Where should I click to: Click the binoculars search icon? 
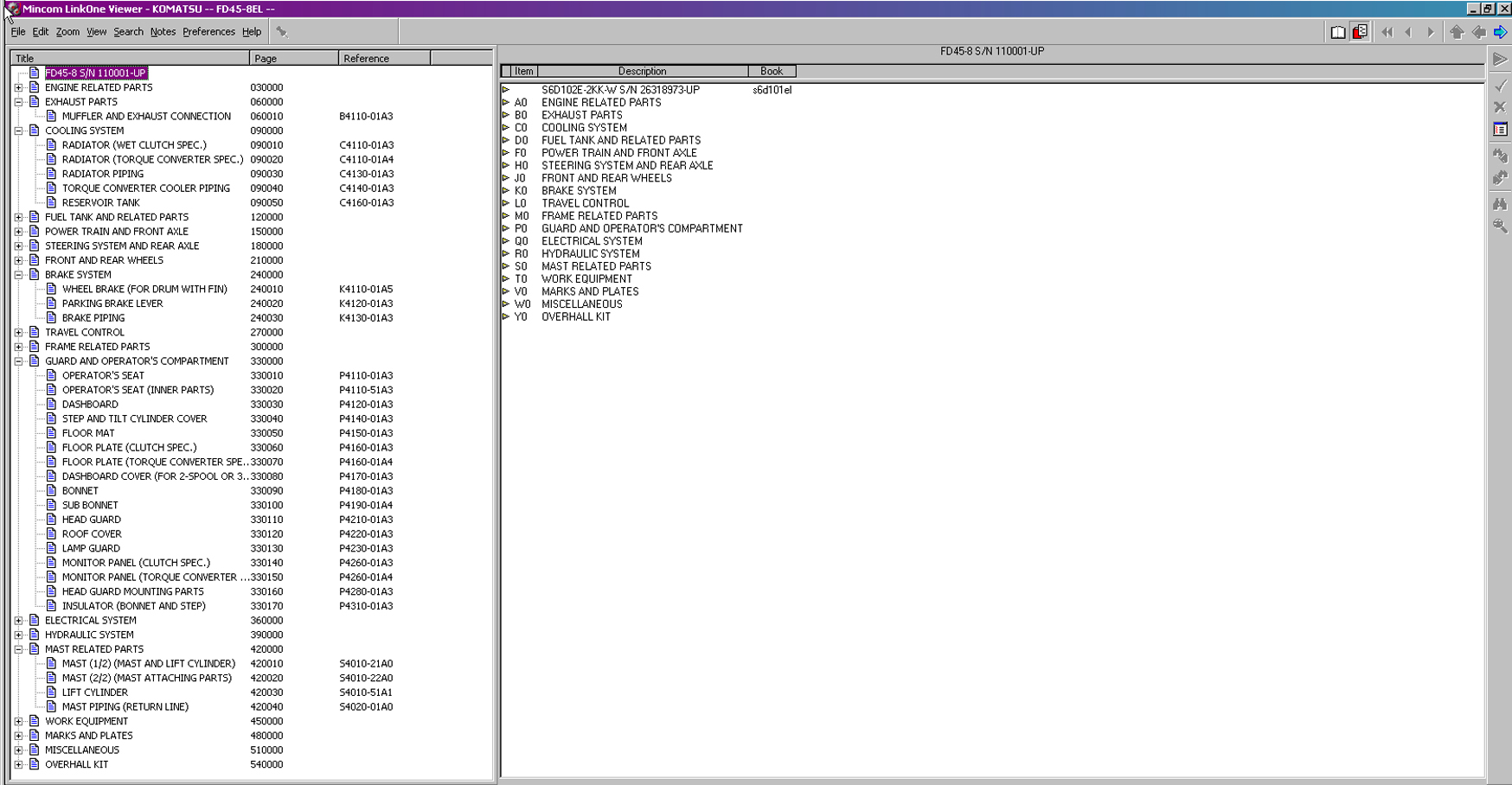[1500, 204]
